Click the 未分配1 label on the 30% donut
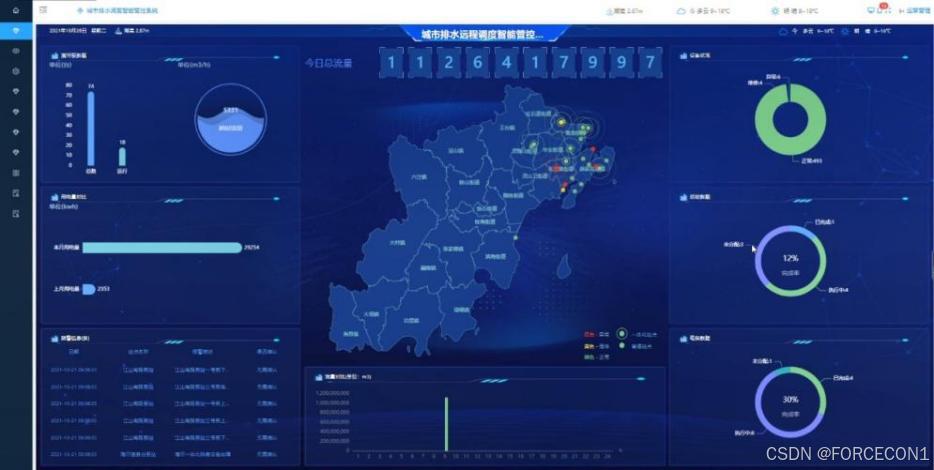 pyautogui.click(x=762, y=361)
